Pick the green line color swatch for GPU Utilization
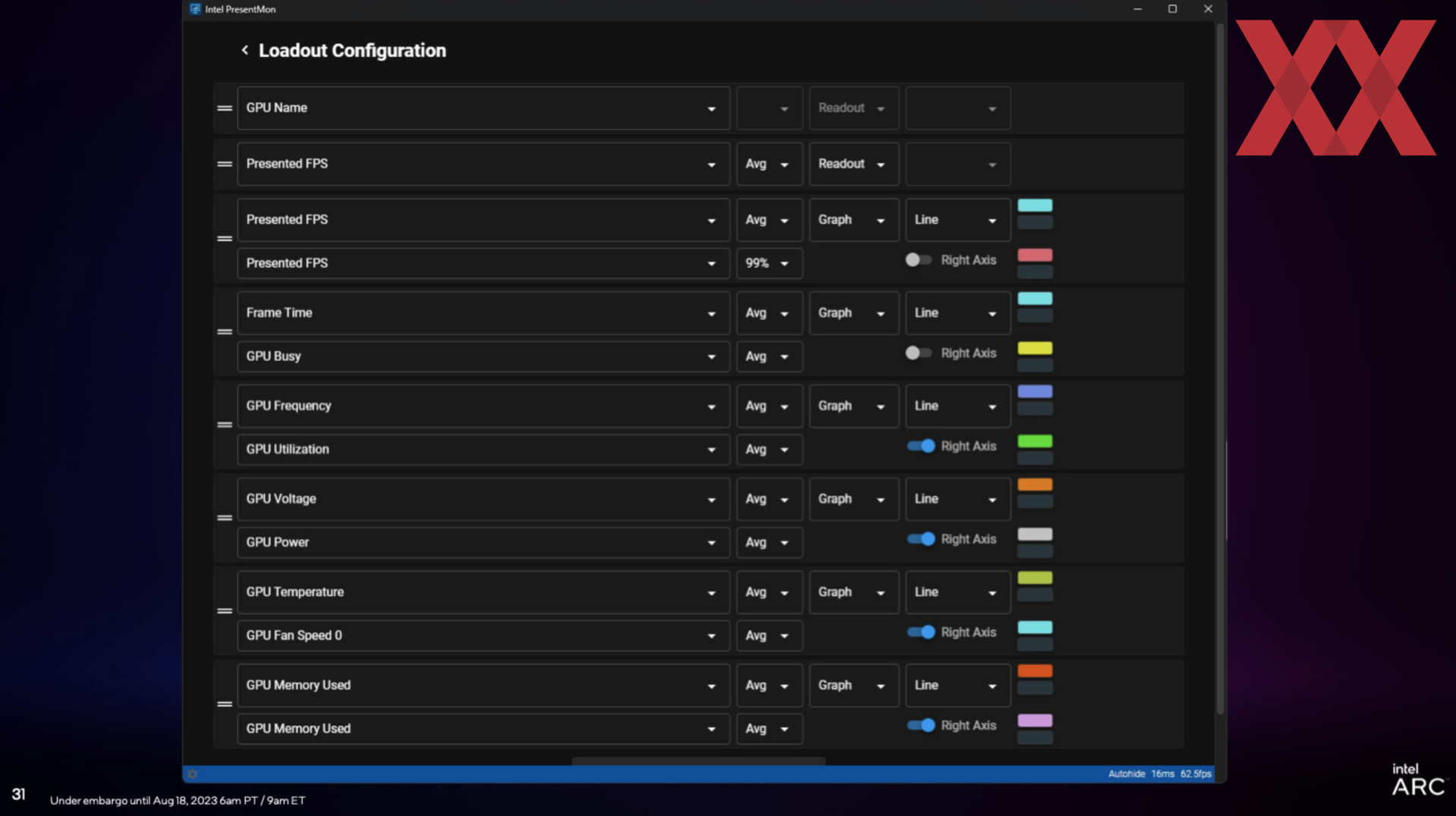Image resolution: width=1456 pixels, height=816 pixels. (x=1034, y=441)
